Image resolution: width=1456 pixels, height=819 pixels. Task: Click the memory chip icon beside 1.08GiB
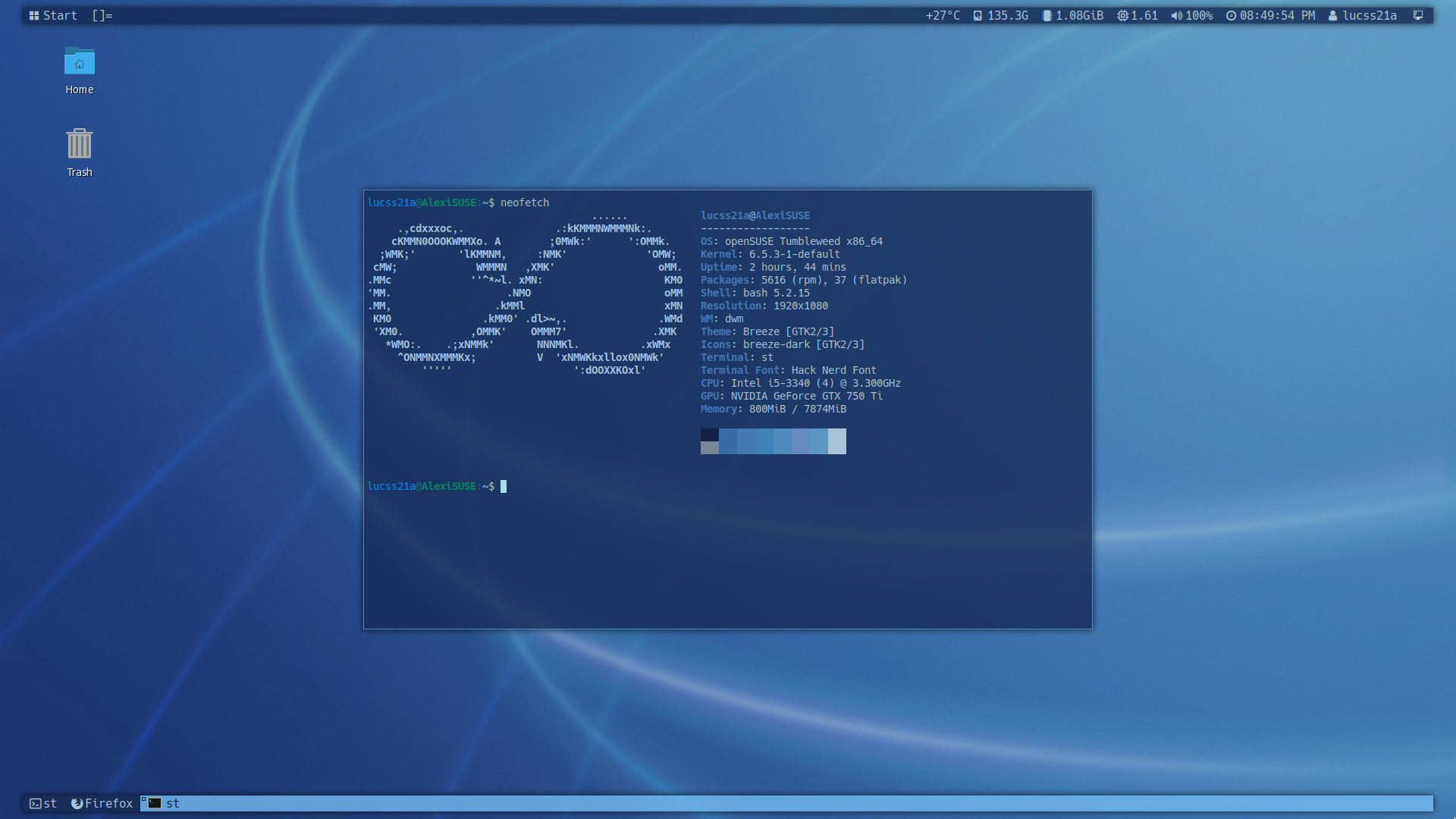coord(1047,16)
